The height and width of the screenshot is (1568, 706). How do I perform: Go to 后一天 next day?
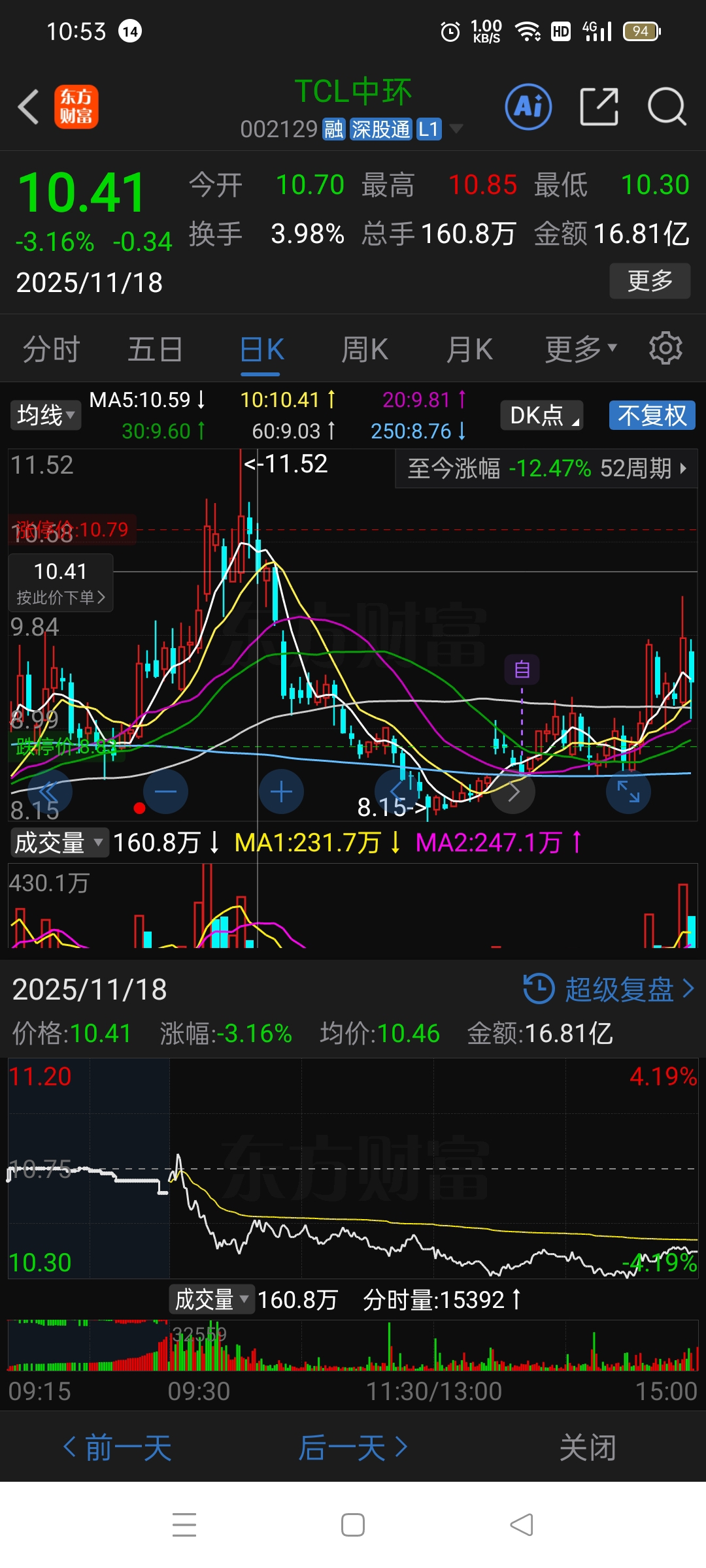pos(353,1448)
